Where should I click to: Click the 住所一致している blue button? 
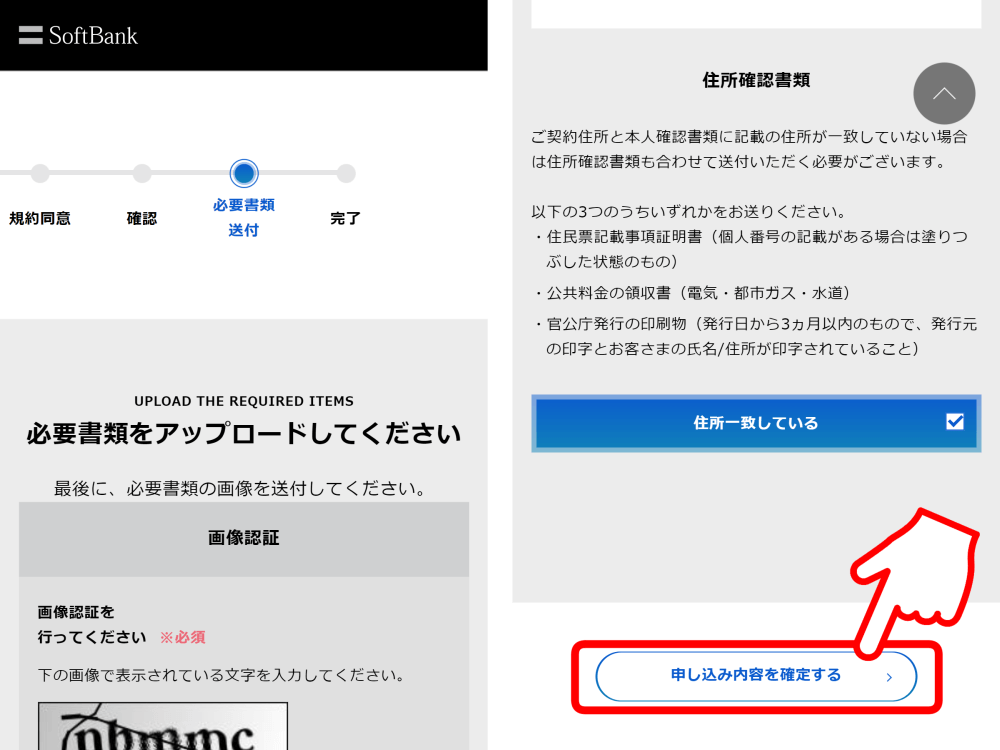click(756, 423)
